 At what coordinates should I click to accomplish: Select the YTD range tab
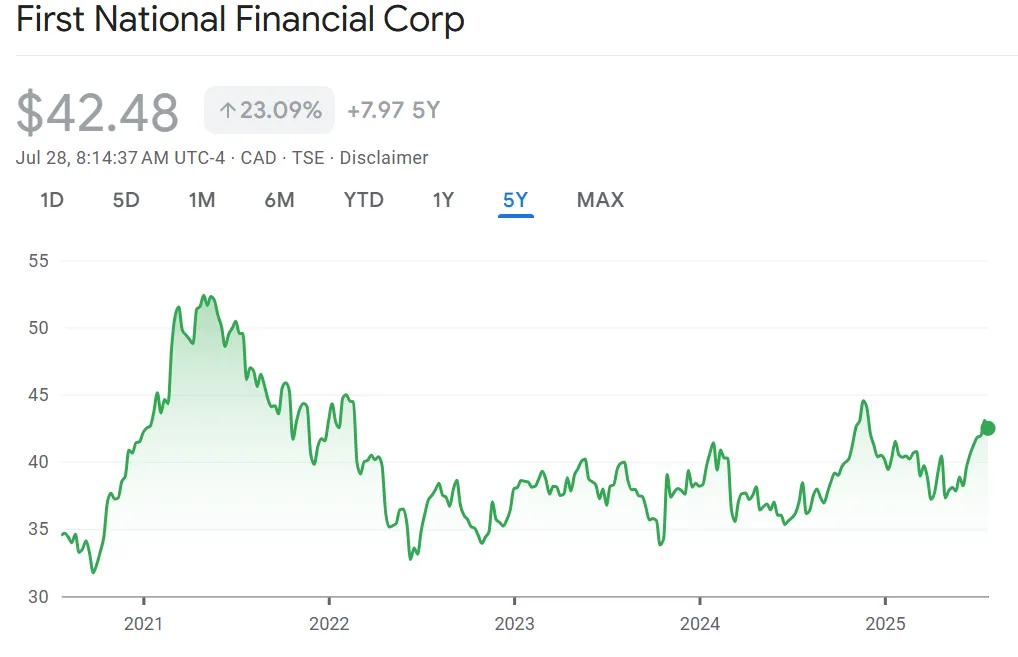[x=364, y=200]
